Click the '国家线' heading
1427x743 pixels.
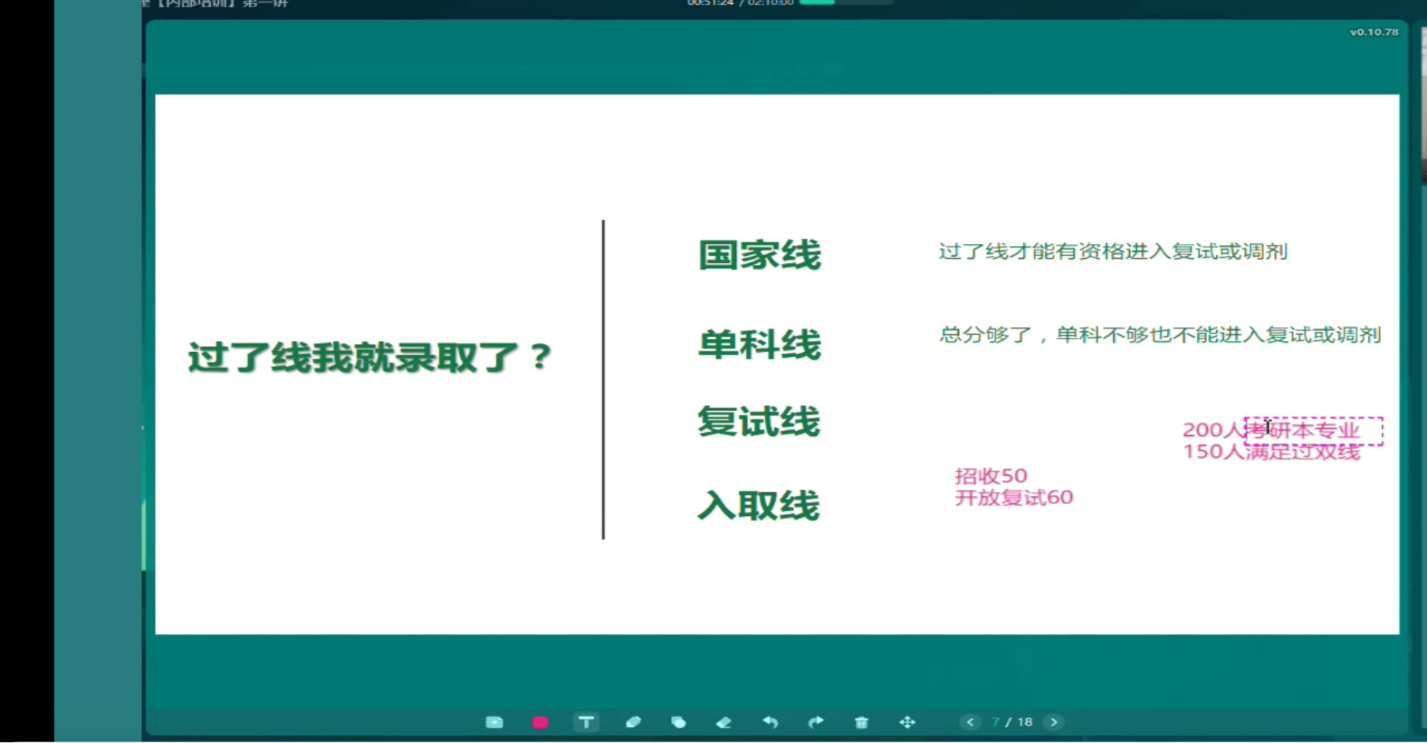(x=759, y=255)
